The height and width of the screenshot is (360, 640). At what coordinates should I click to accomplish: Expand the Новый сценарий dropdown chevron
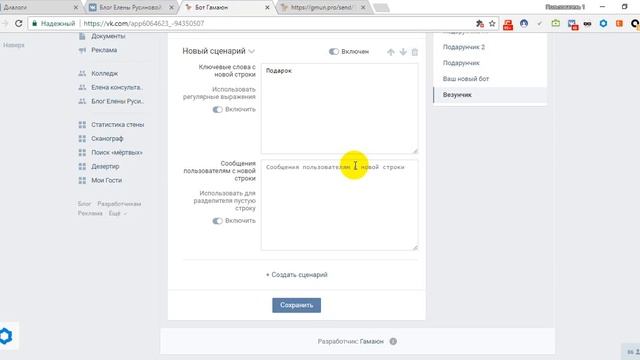click(x=252, y=51)
